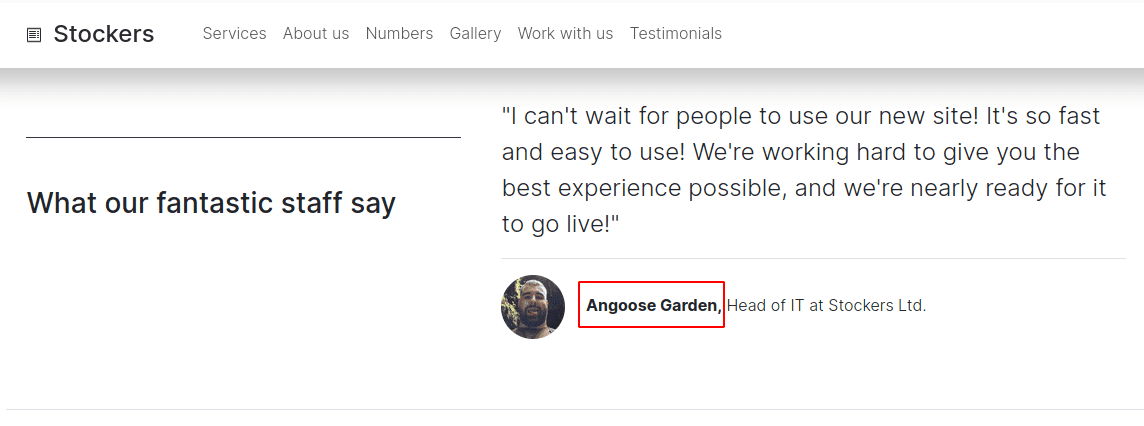Screen dimensions: 1144x426
Task: Click the 'Head of IT' job title
Action: (x=765, y=305)
